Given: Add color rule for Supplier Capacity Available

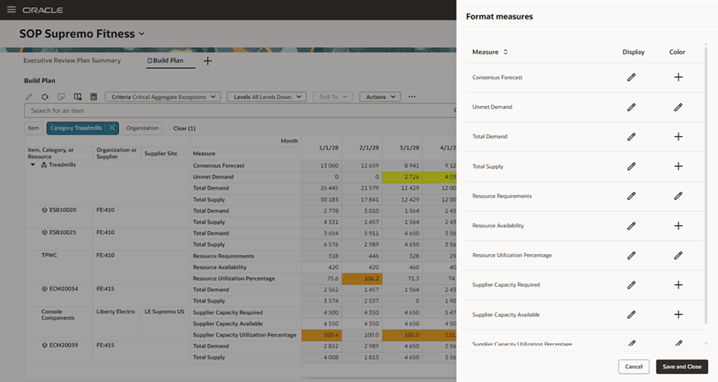Looking at the screenshot, I should coord(678,315).
